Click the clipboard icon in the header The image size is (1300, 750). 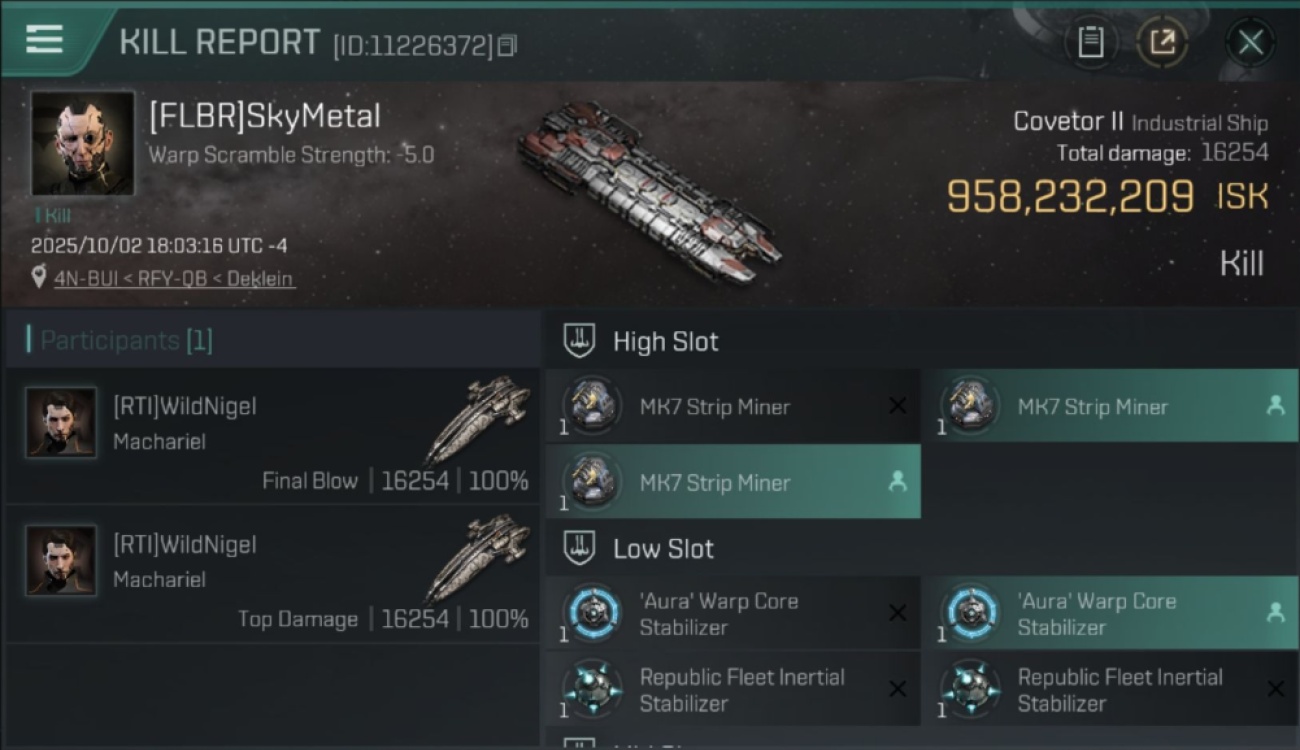(1090, 42)
